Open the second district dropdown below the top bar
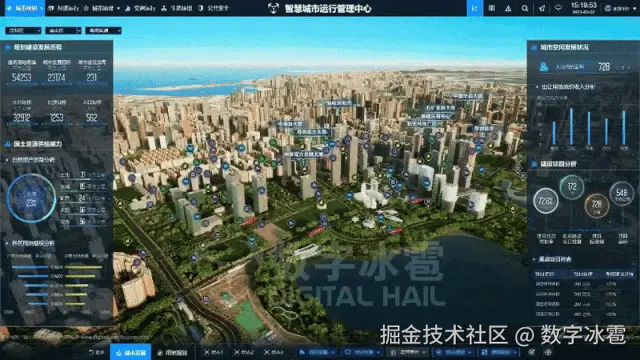 pyautogui.click(x=63, y=31)
